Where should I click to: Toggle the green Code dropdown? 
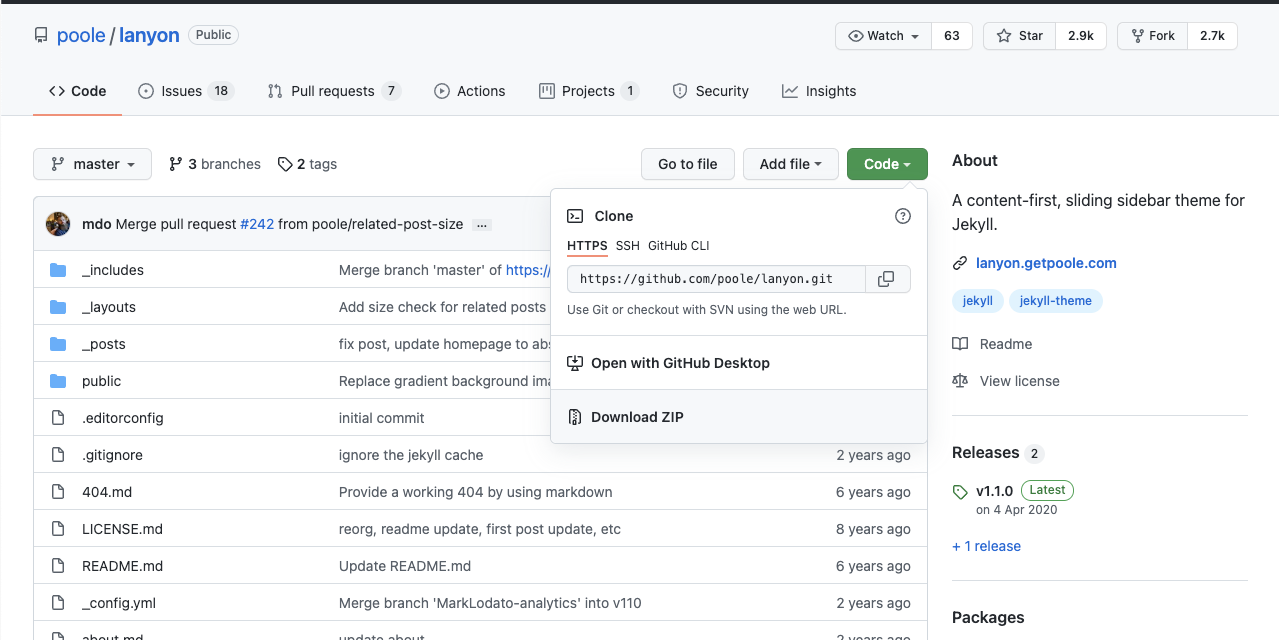pos(887,164)
